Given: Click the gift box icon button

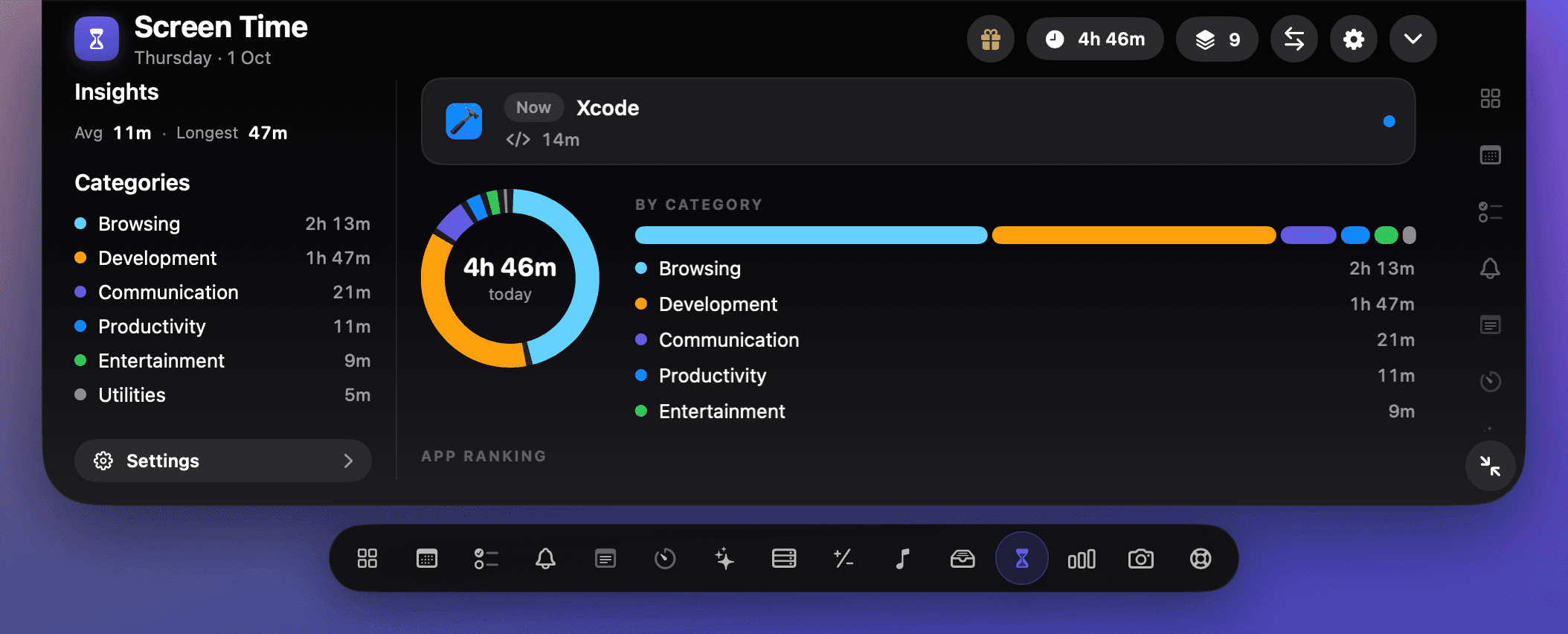Looking at the screenshot, I should [990, 39].
